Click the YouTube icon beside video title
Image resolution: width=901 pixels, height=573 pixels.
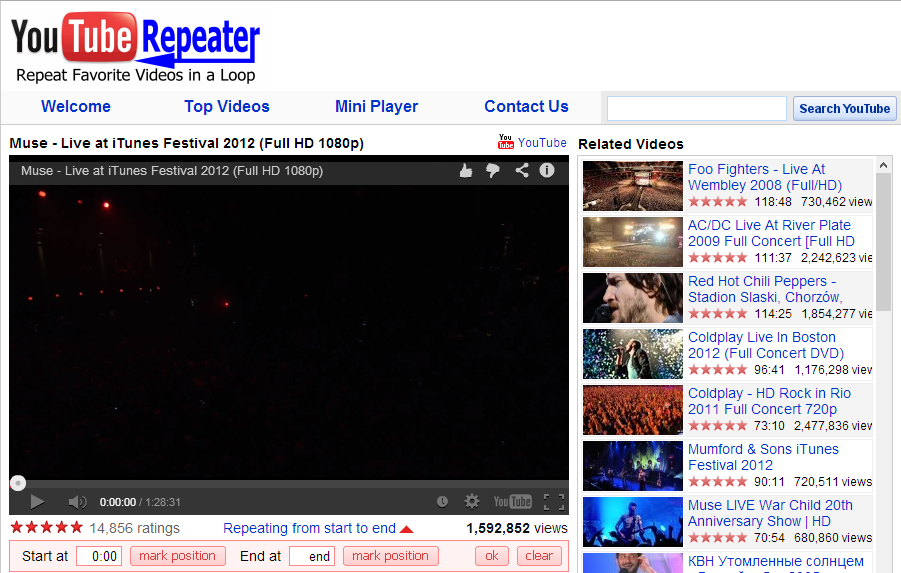(x=506, y=142)
